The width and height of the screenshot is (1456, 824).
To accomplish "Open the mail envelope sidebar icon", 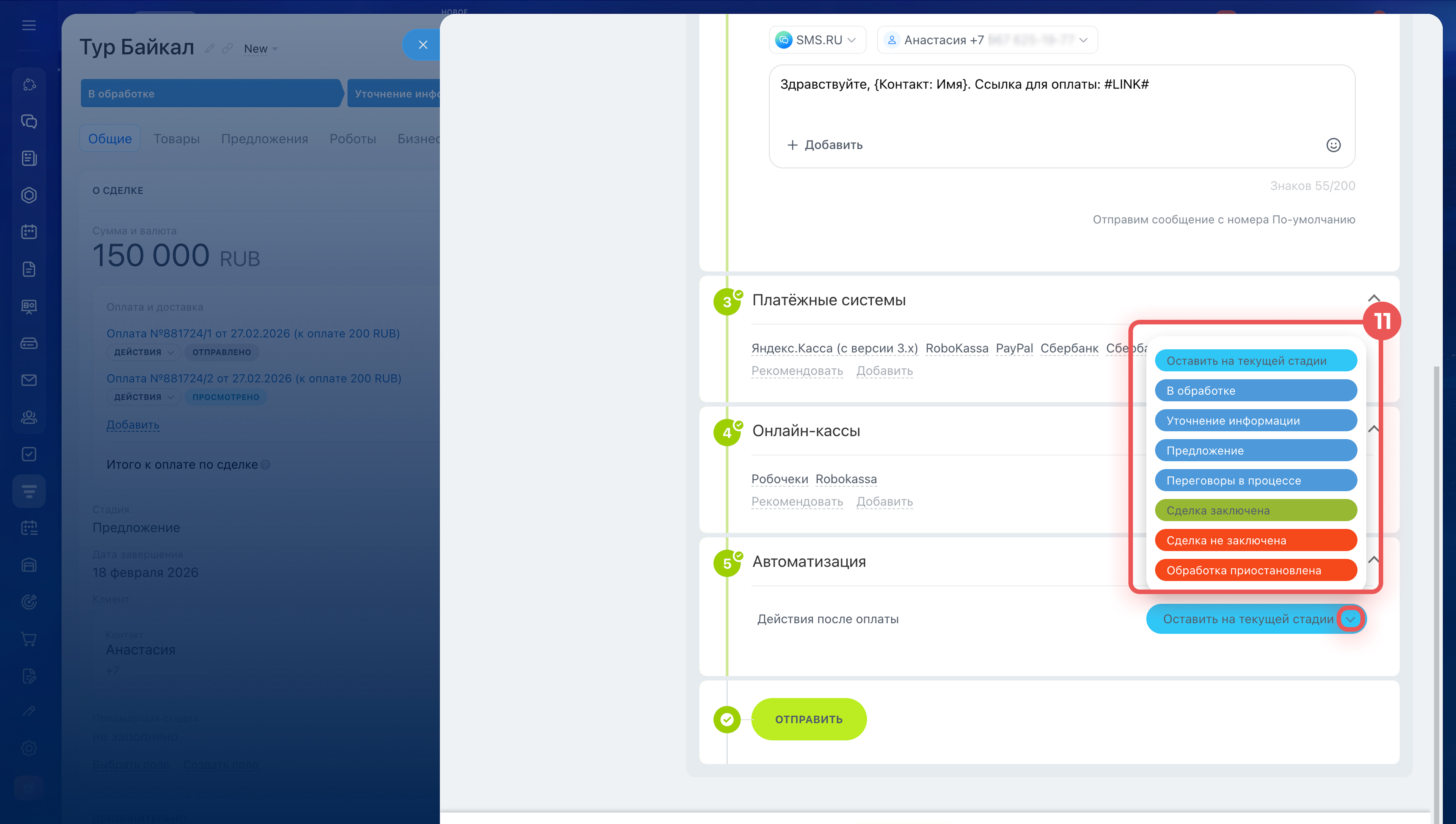I will 29,380.
